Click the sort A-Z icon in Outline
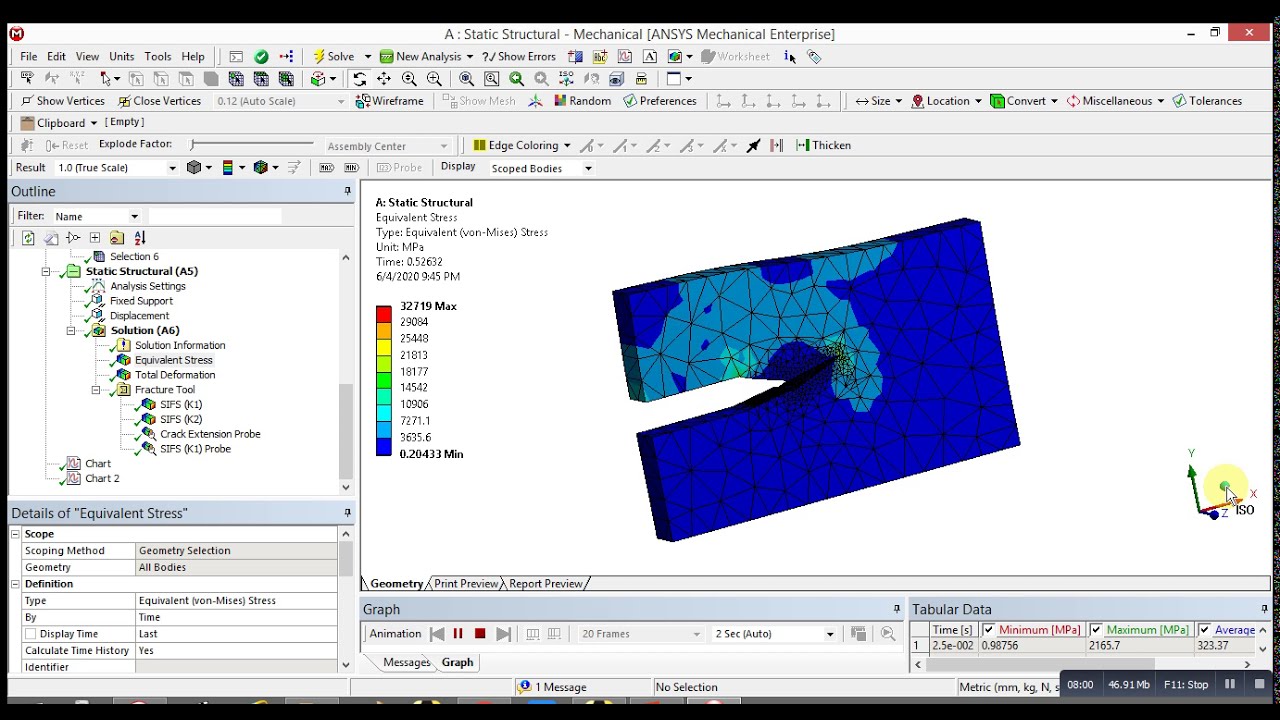Image resolution: width=1280 pixels, height=720 pixels. coord(140,238)
